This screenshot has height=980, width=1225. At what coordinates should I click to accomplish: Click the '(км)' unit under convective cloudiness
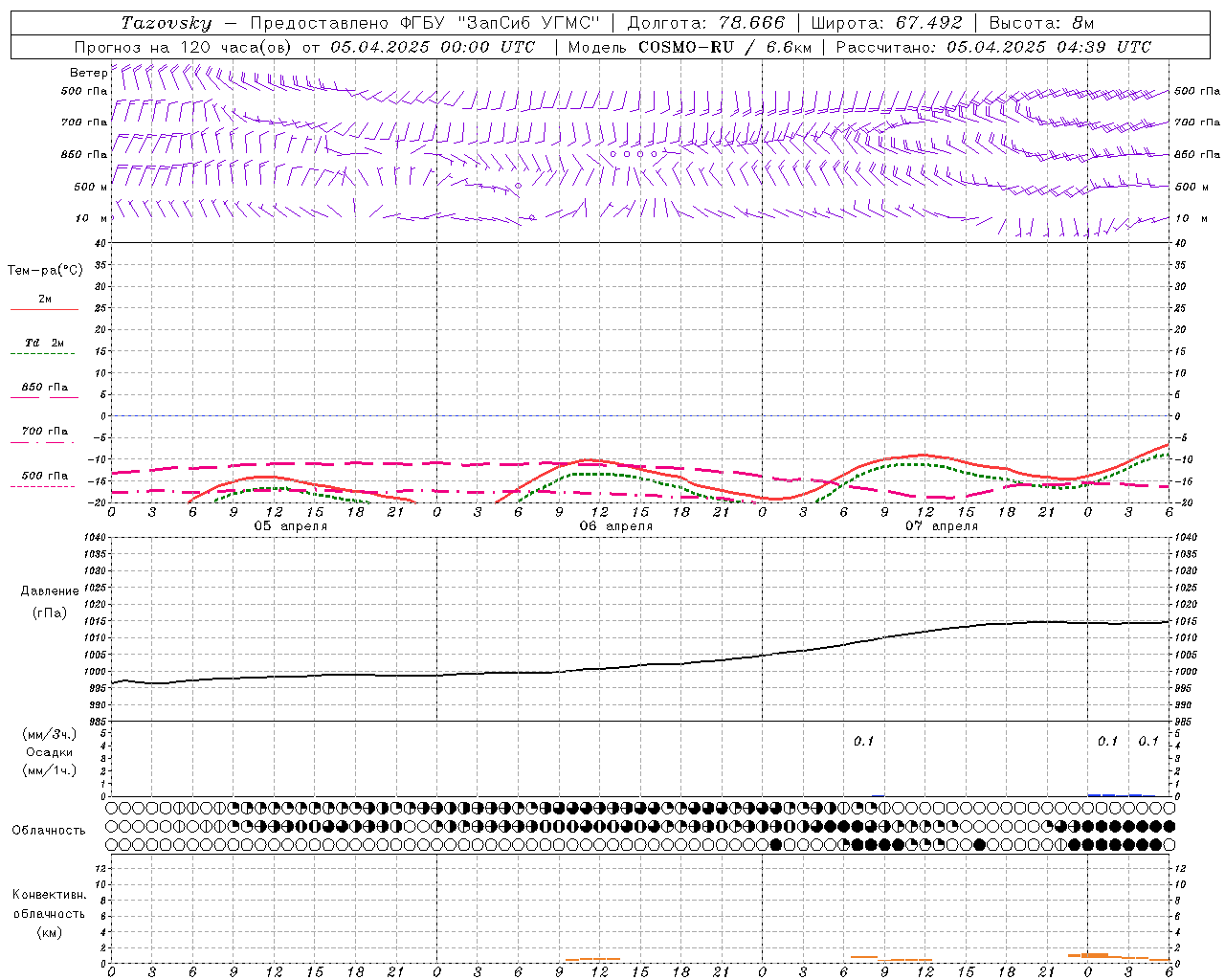(x=50, y=932)
